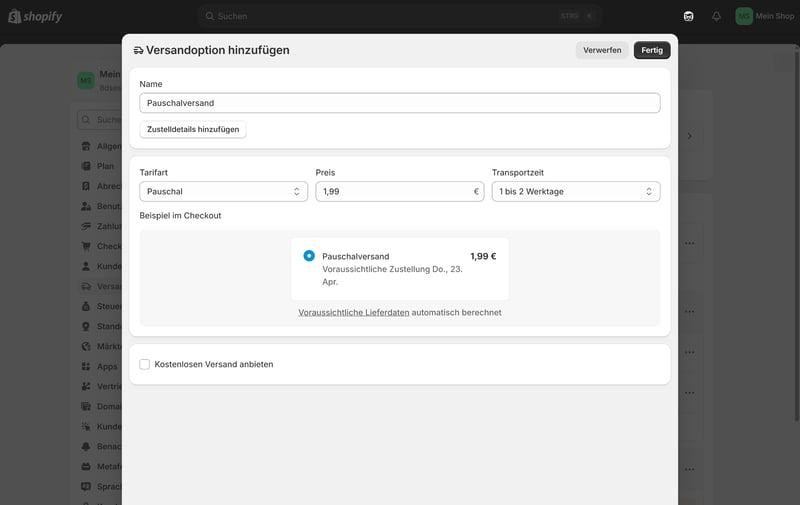Open the Voraussichtliche Lieferdaten link
The image size is (800, 505).
tap(353, 313)
